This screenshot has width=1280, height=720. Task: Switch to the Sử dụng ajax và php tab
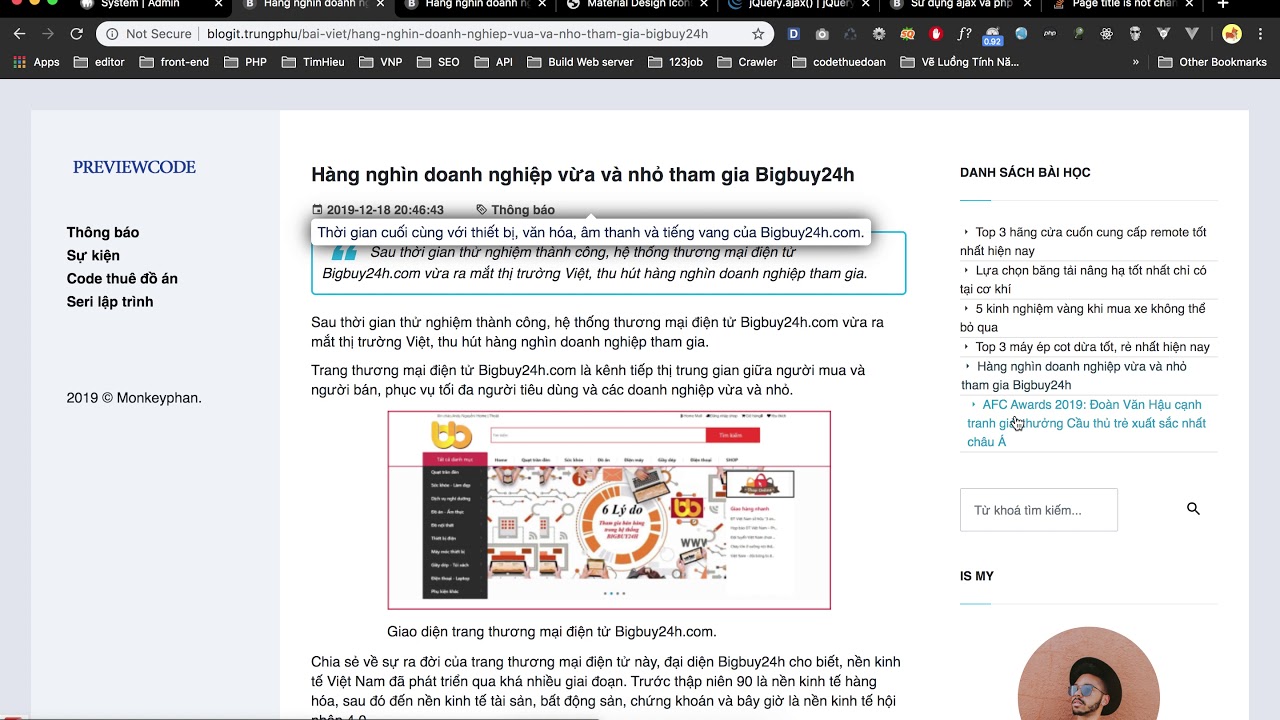click(960, 5)
